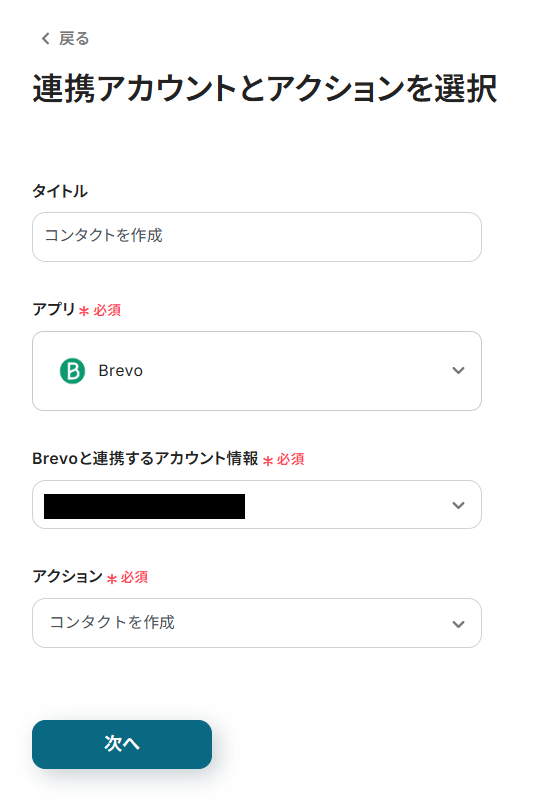Open the アクション dropdown
The width and height of the screenshot is (536, 806).
pos(257,623)
